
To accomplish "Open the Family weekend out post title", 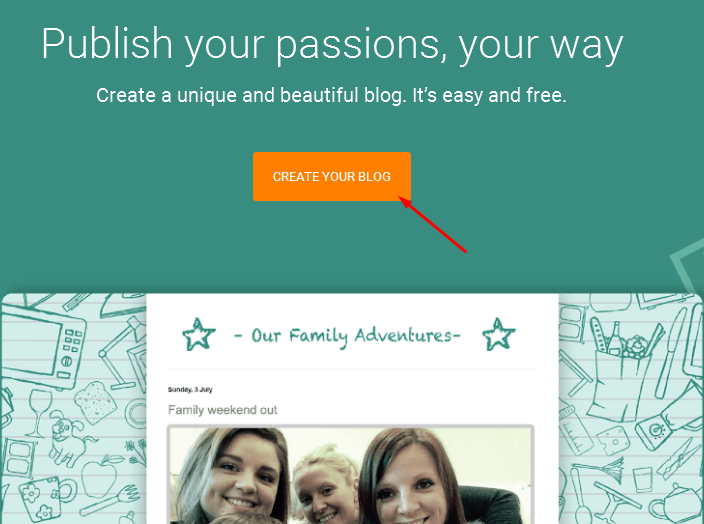I will 223,410.
